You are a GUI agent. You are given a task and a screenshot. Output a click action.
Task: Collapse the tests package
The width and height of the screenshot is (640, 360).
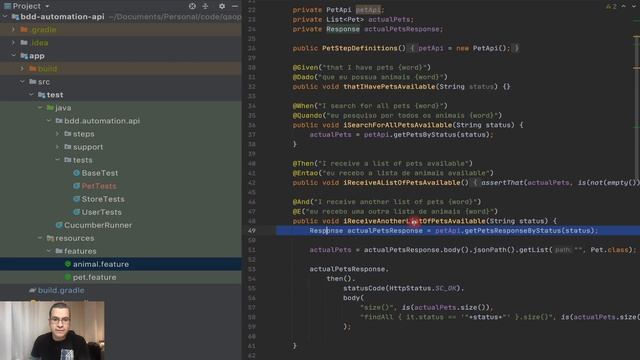coord(58,160)
